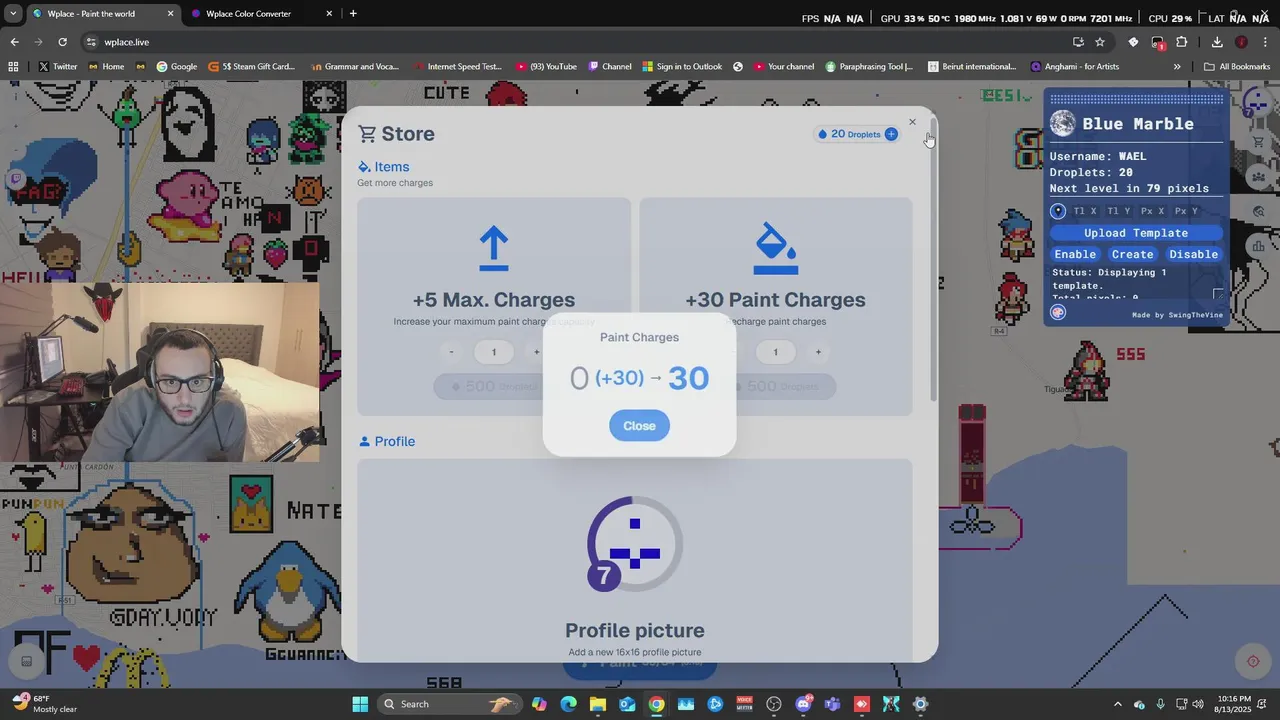Increase the Paint Charges quantity
Image resolution: width=1280 pixels, height=720 pixels.
pos(818,352)
